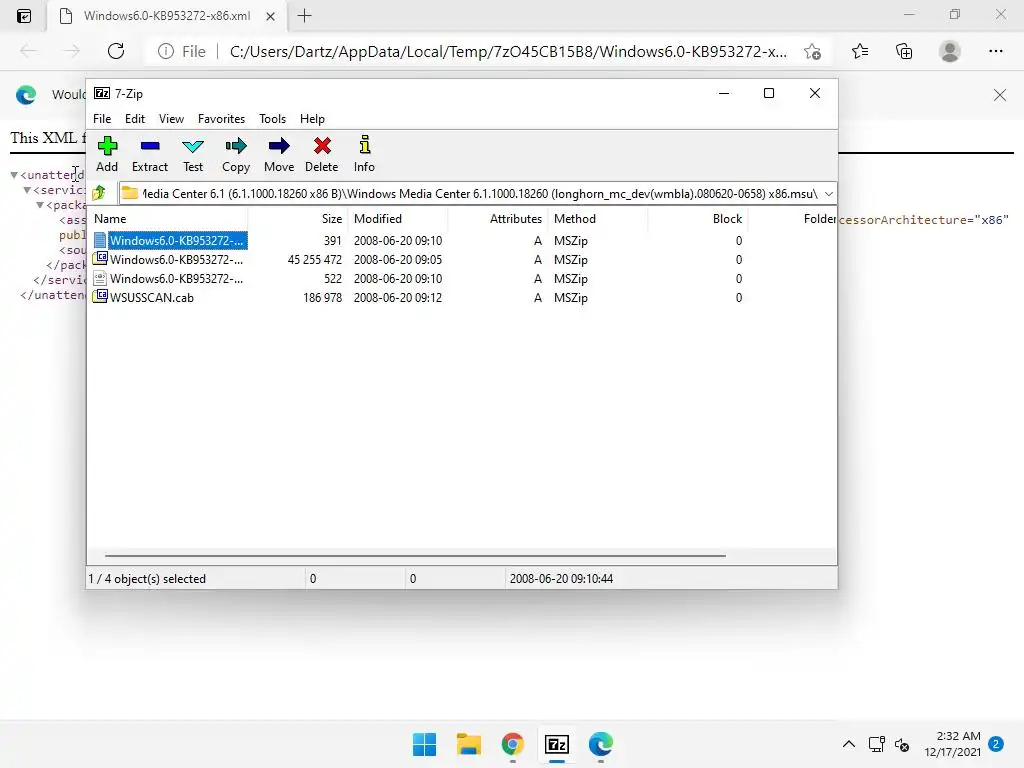
Task: Click size value 186 978
Action: click(x=322, y=297)
